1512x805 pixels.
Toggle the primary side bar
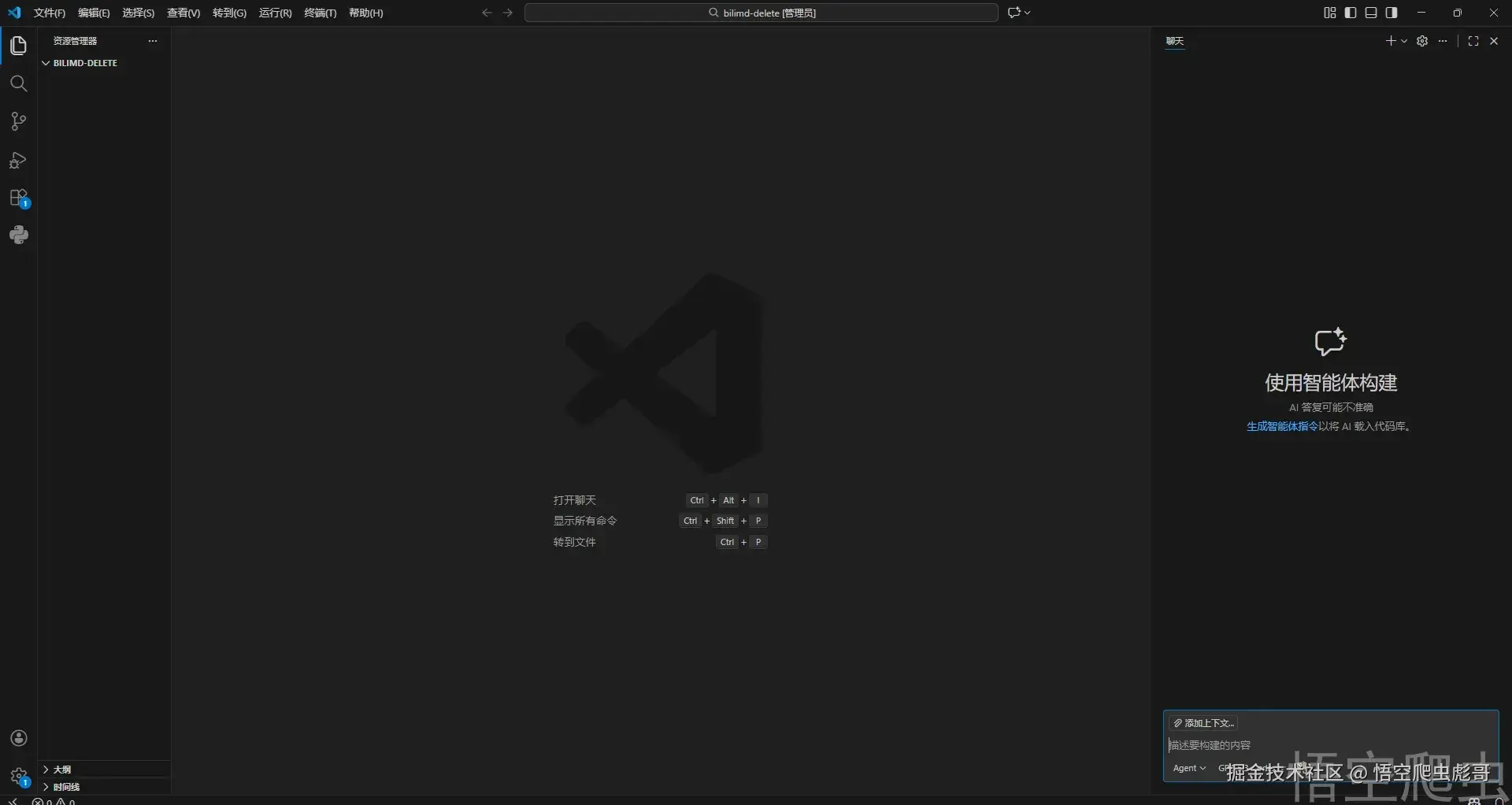1351,13
